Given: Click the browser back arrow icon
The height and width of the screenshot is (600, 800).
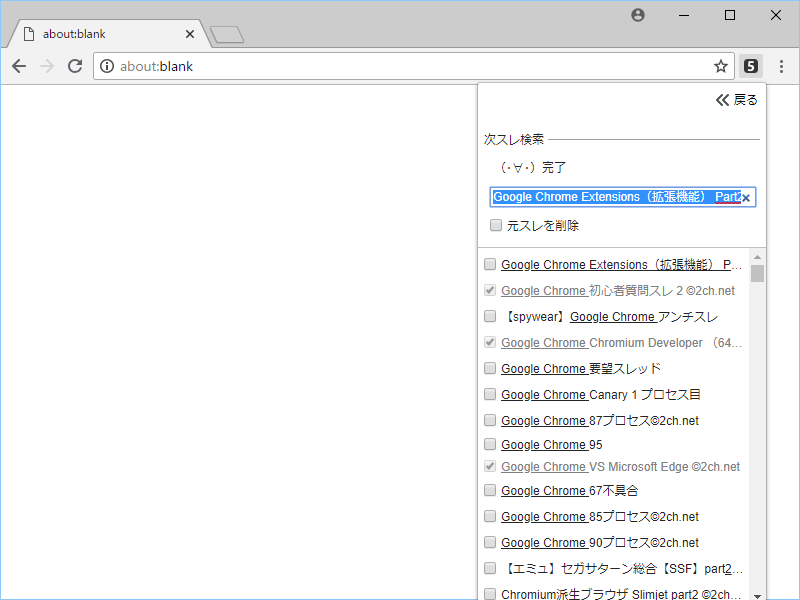Looking at the screenshot, I should (19, 66).
